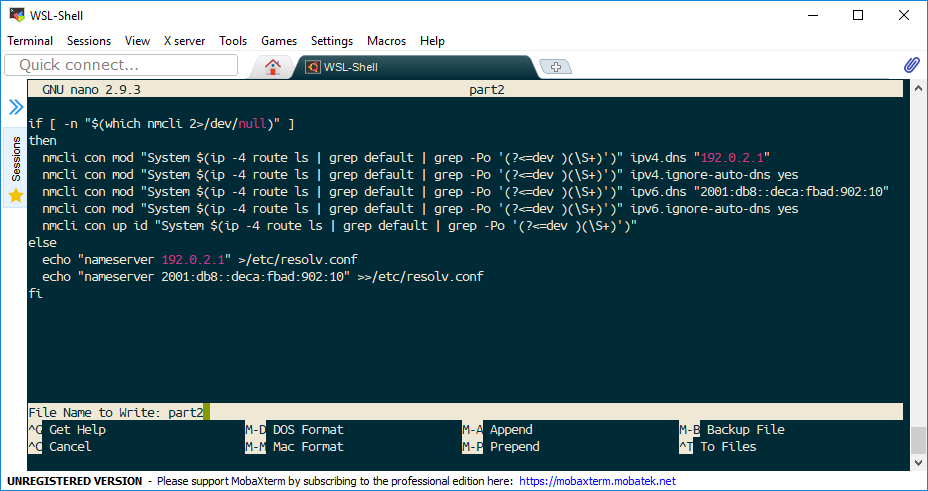Click the ipv6.ignore-auto-dns line
The height and width of the screenshot is (491, 928).
[x=420, y=209]
